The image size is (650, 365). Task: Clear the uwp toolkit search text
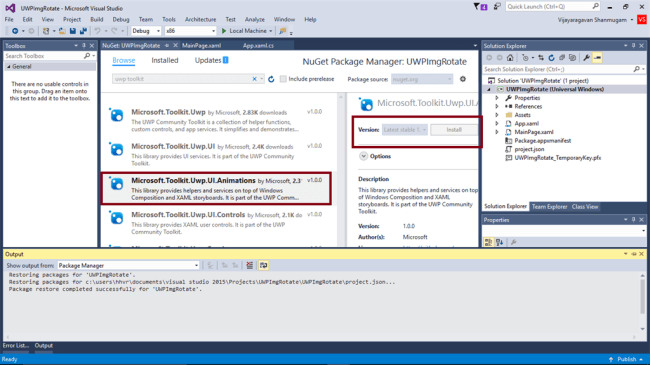pos(255,79)
